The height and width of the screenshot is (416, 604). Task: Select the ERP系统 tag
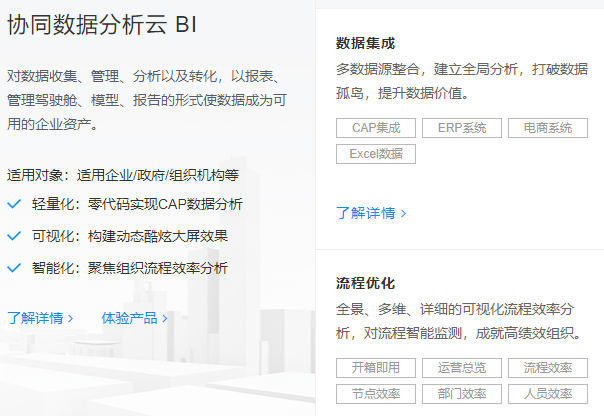(462, 128)
